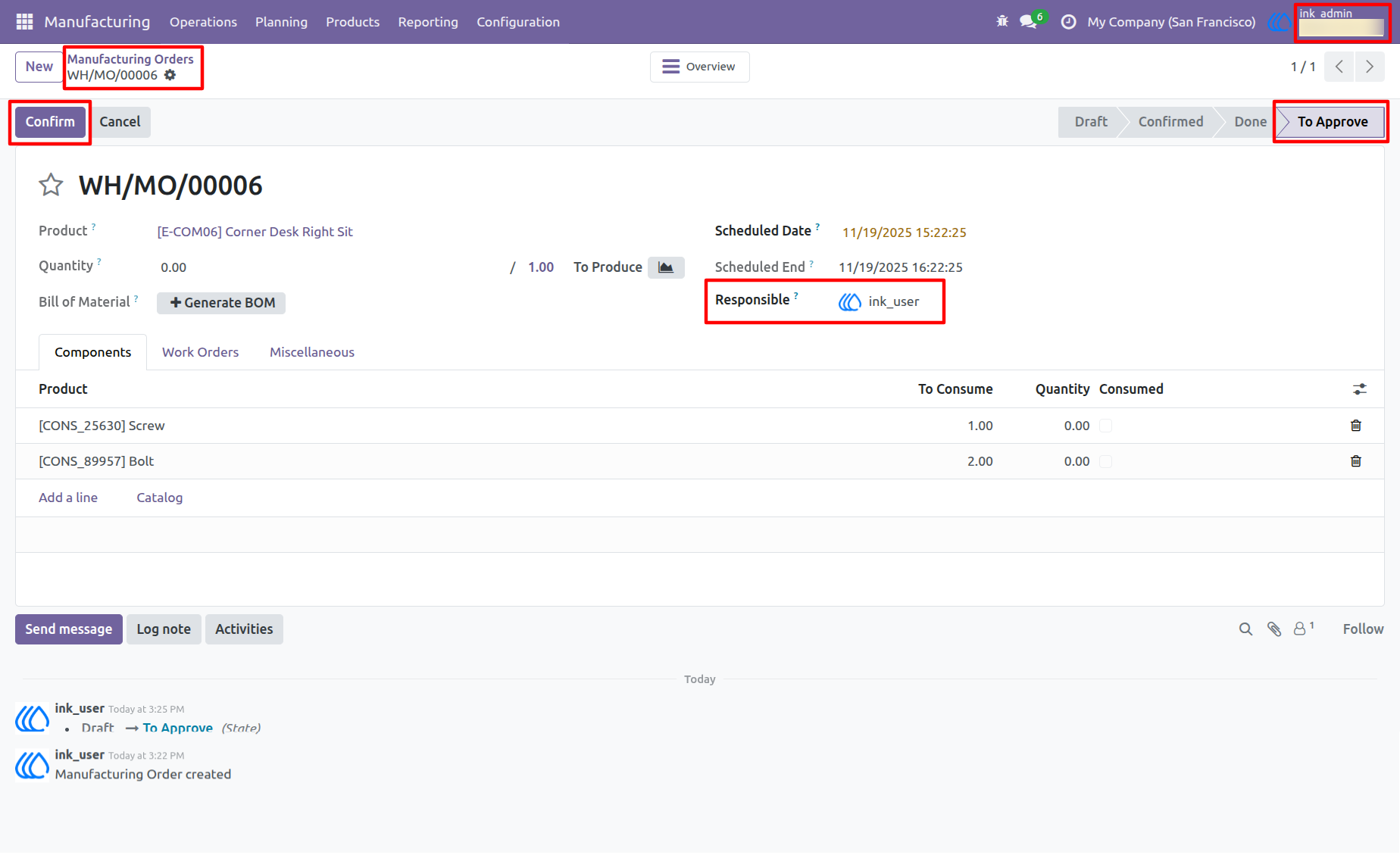Open the attachments paperclip icon

tap(1274, 629)
